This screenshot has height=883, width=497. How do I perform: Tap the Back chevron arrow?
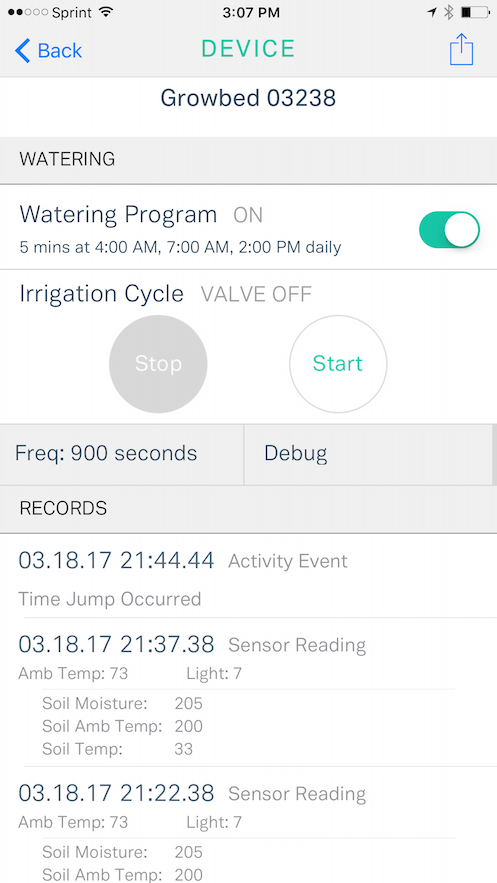coord(23,51)
